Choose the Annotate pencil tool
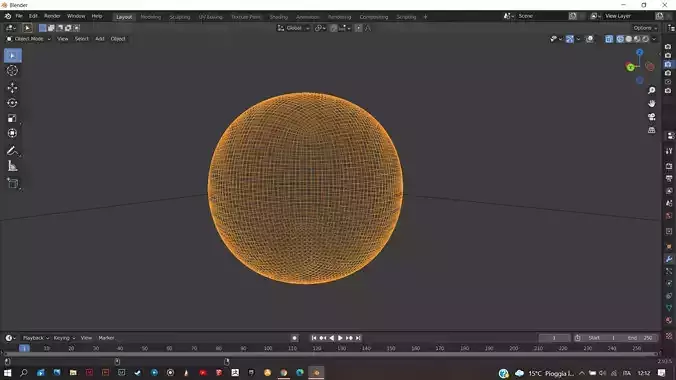Image resolution: width=676 pixels, height=380 pixels. tap(13, 151)
